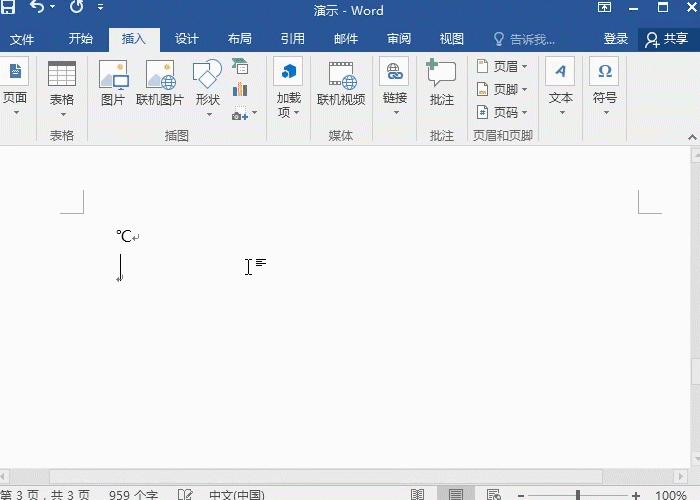This screenshot has height=500, width=700.
Task: Undo the last action
Action: pyautogui.click(x=37, y=7)
